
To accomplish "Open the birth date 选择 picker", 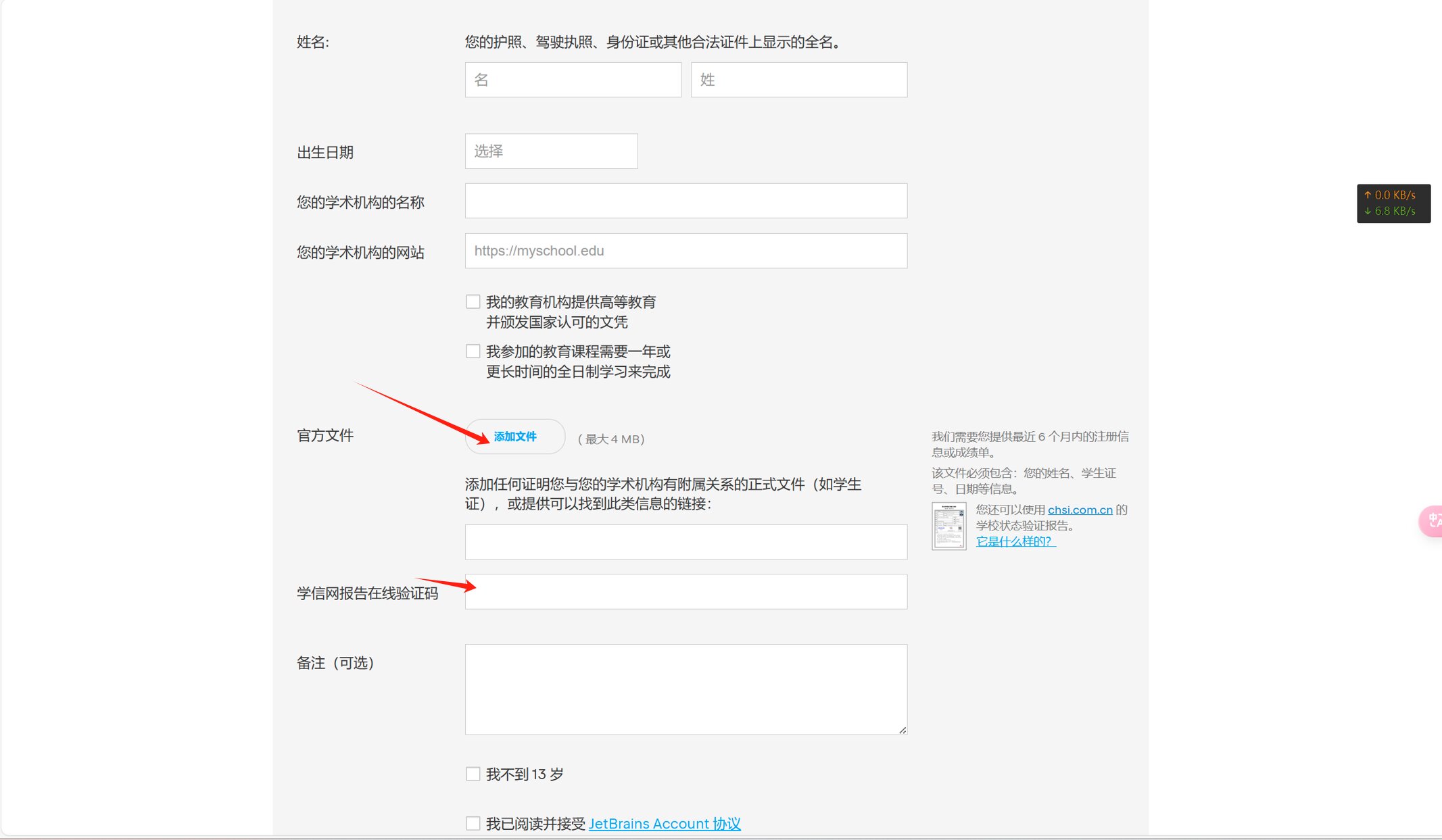I will tap(551, 151).
